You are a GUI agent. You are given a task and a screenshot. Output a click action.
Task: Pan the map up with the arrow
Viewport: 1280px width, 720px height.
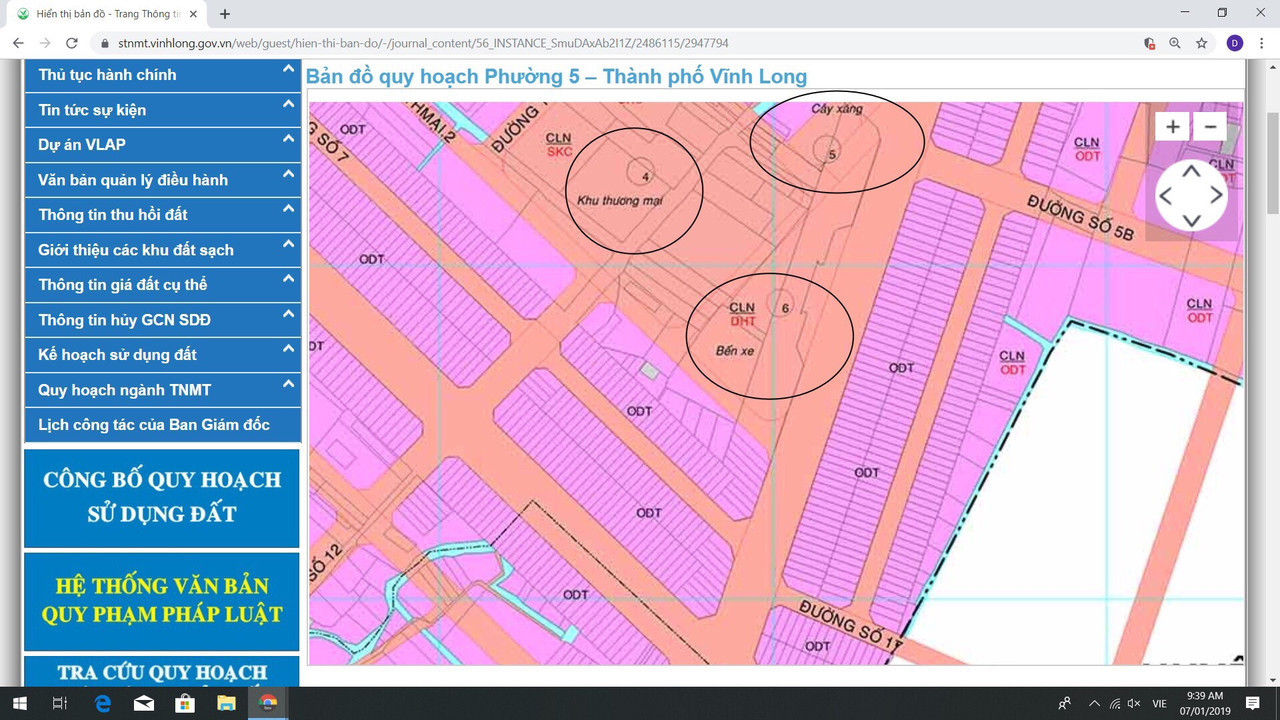click(1191, 171)
